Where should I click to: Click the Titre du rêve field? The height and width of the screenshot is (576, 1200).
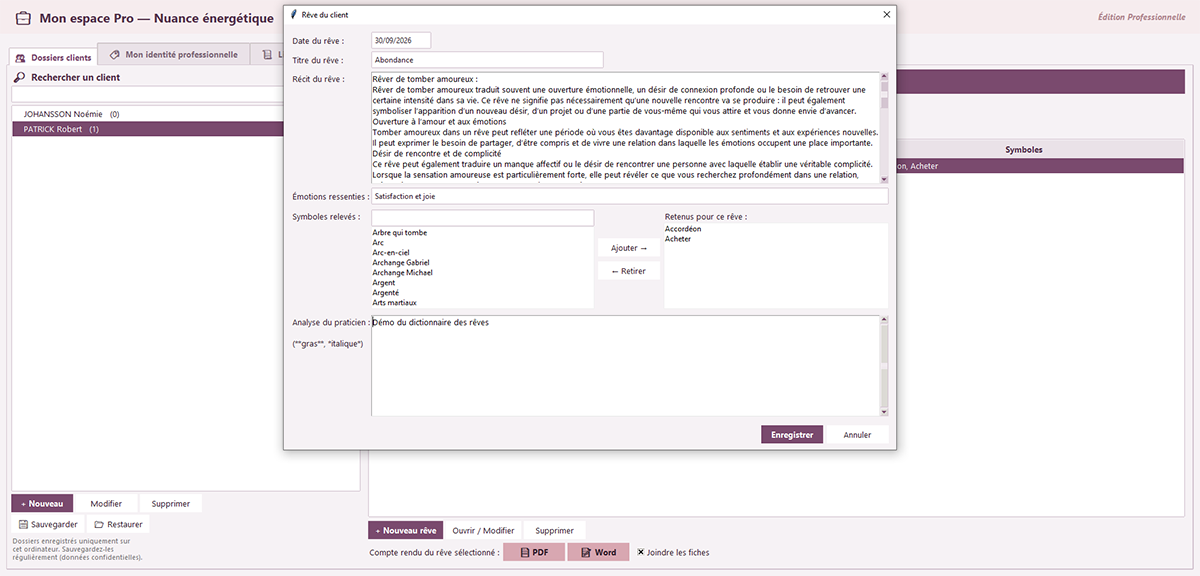(x=487, y=60)
